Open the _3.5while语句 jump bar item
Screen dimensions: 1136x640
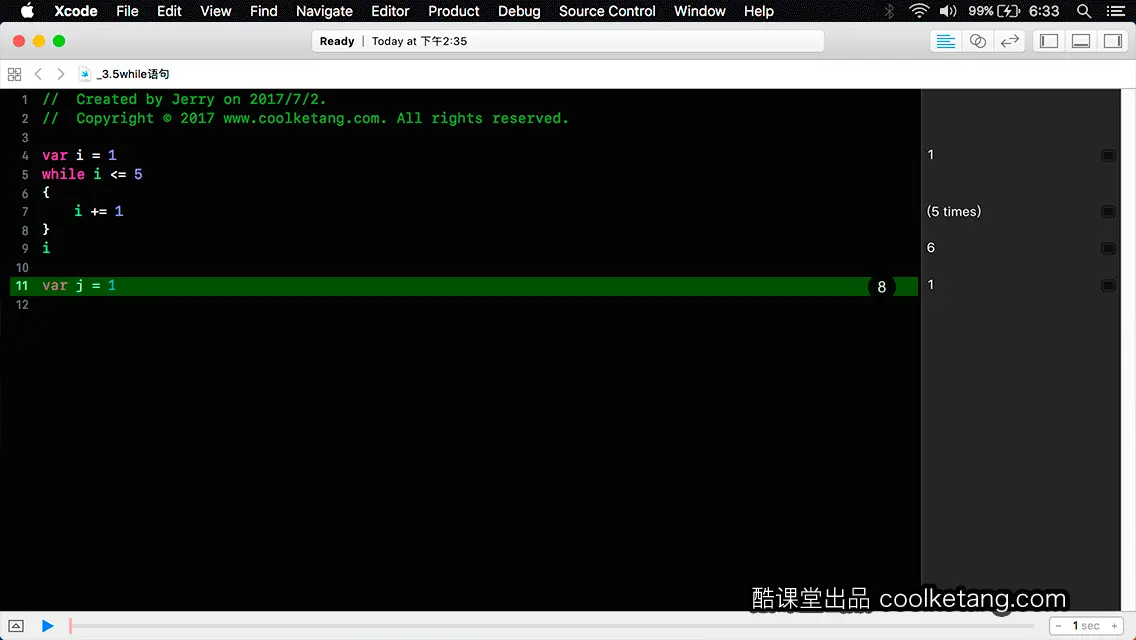click(133, 74)
